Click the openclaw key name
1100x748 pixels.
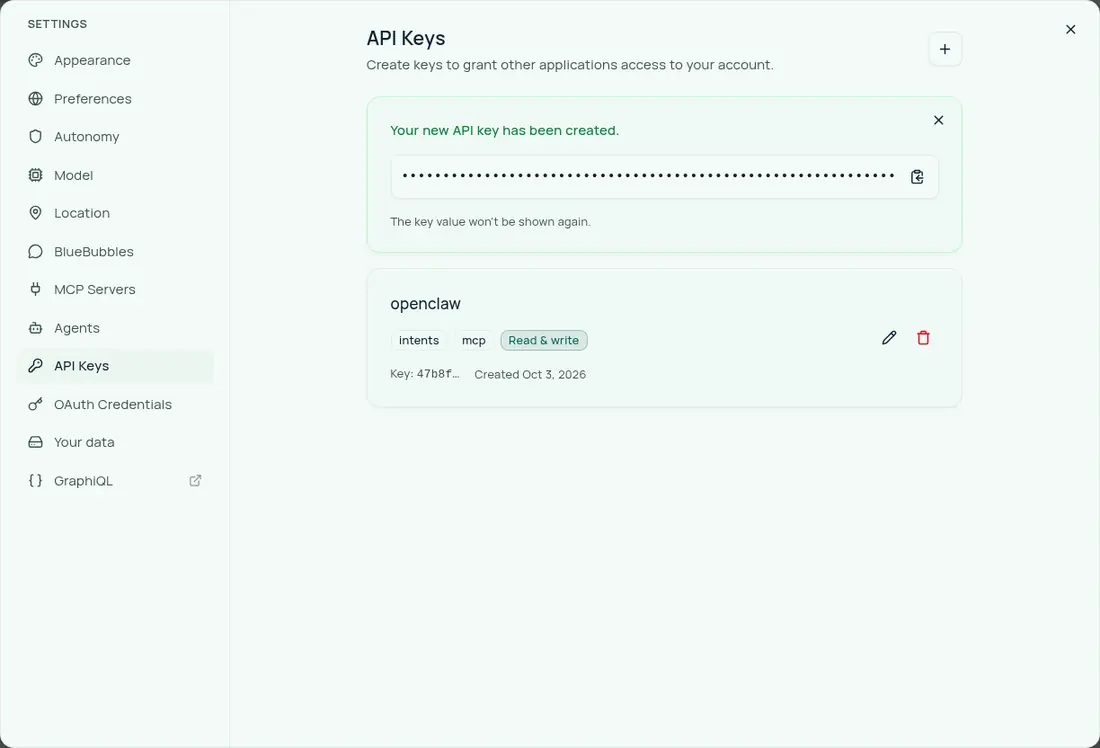pyautogui.click(x=425, y=304)
